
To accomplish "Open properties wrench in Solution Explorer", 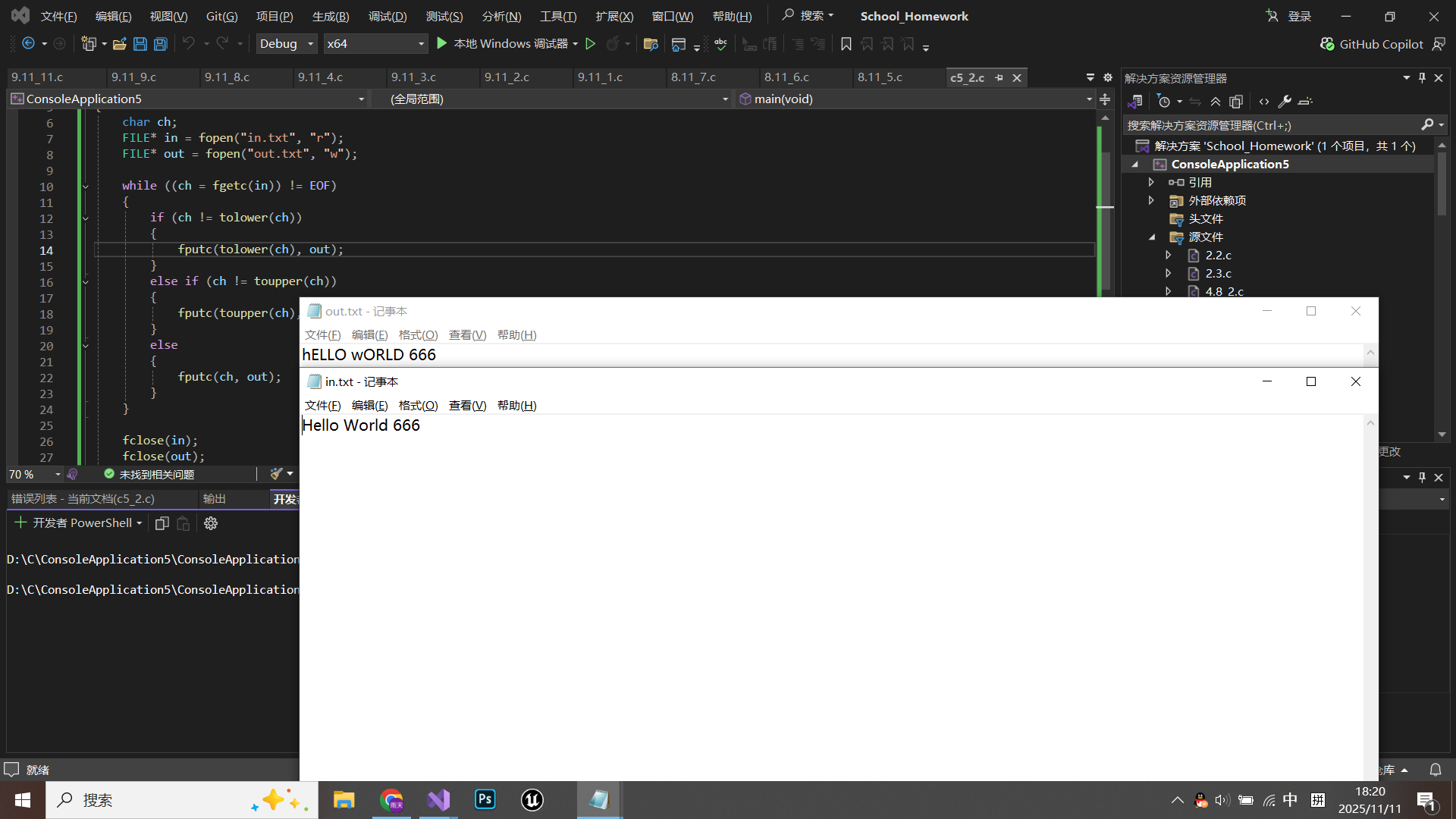I will pos(1285,102).
